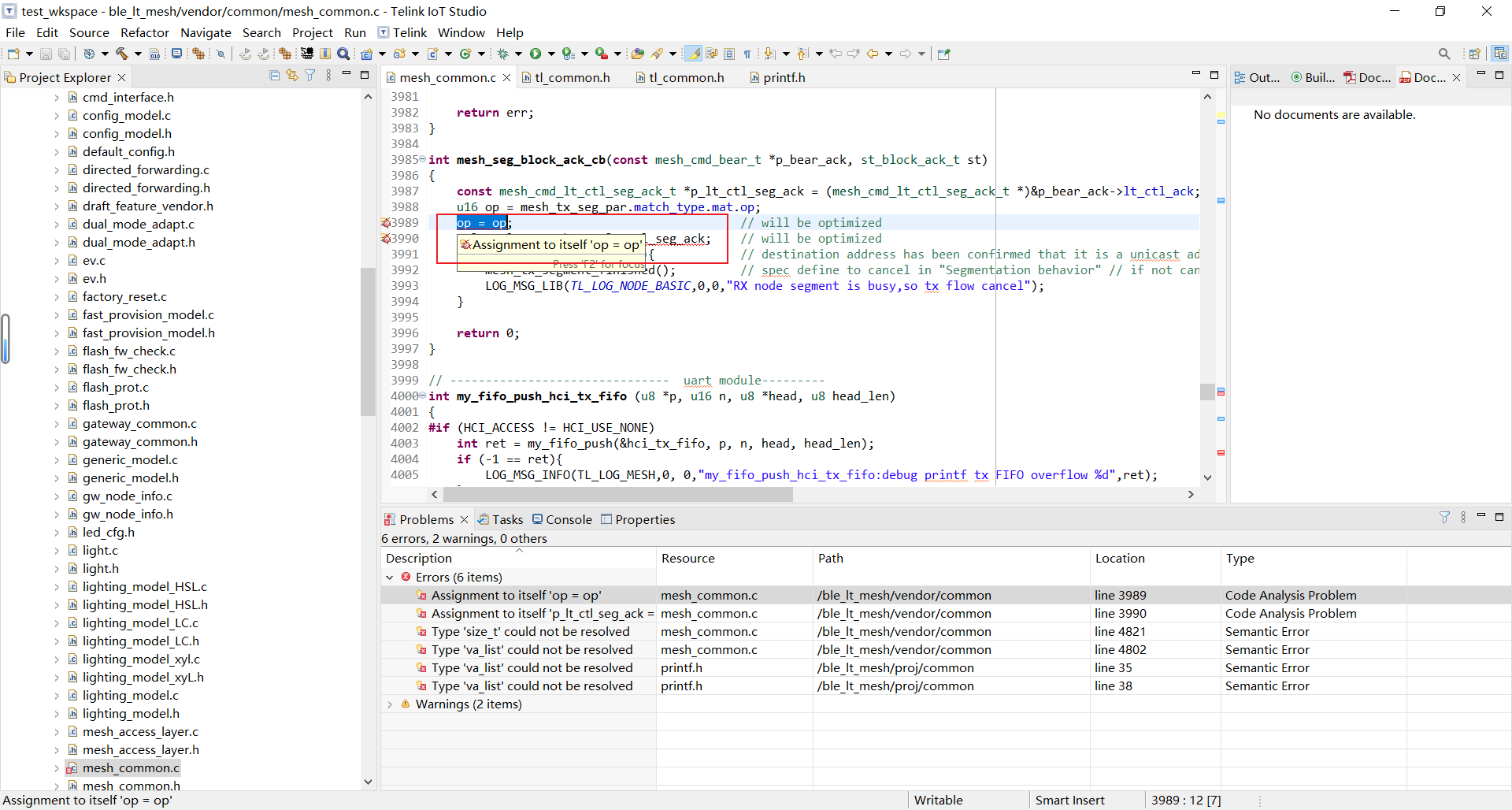Image resolution: width=1512 pixels, height=810 pixels.
Task: Open the Properties tab
Action: click(638, 519)
